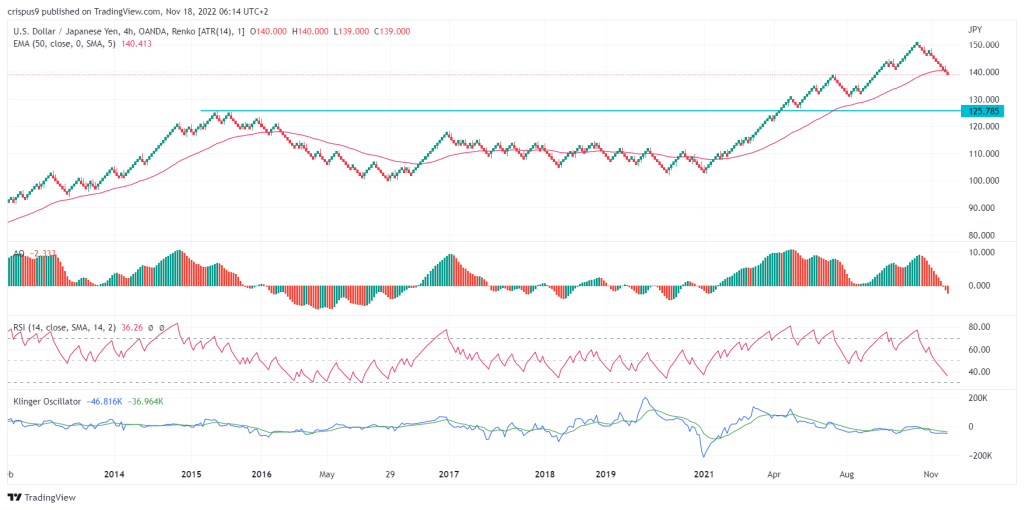1024x510 pixels.
Task: Click 100.000 on the price axis
Action: (982, 181)
